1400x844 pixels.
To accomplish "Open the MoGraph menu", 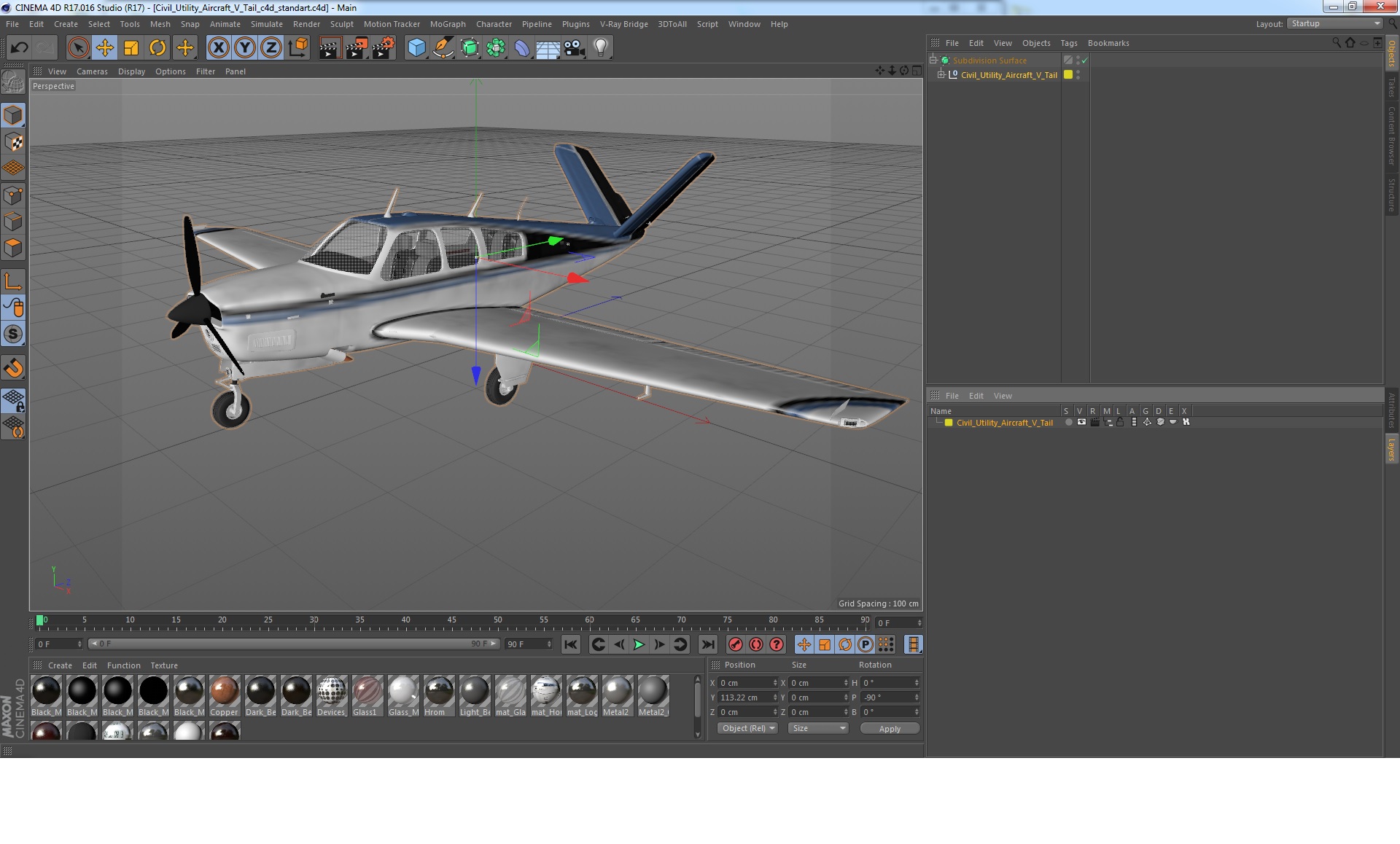I will 448,24.
